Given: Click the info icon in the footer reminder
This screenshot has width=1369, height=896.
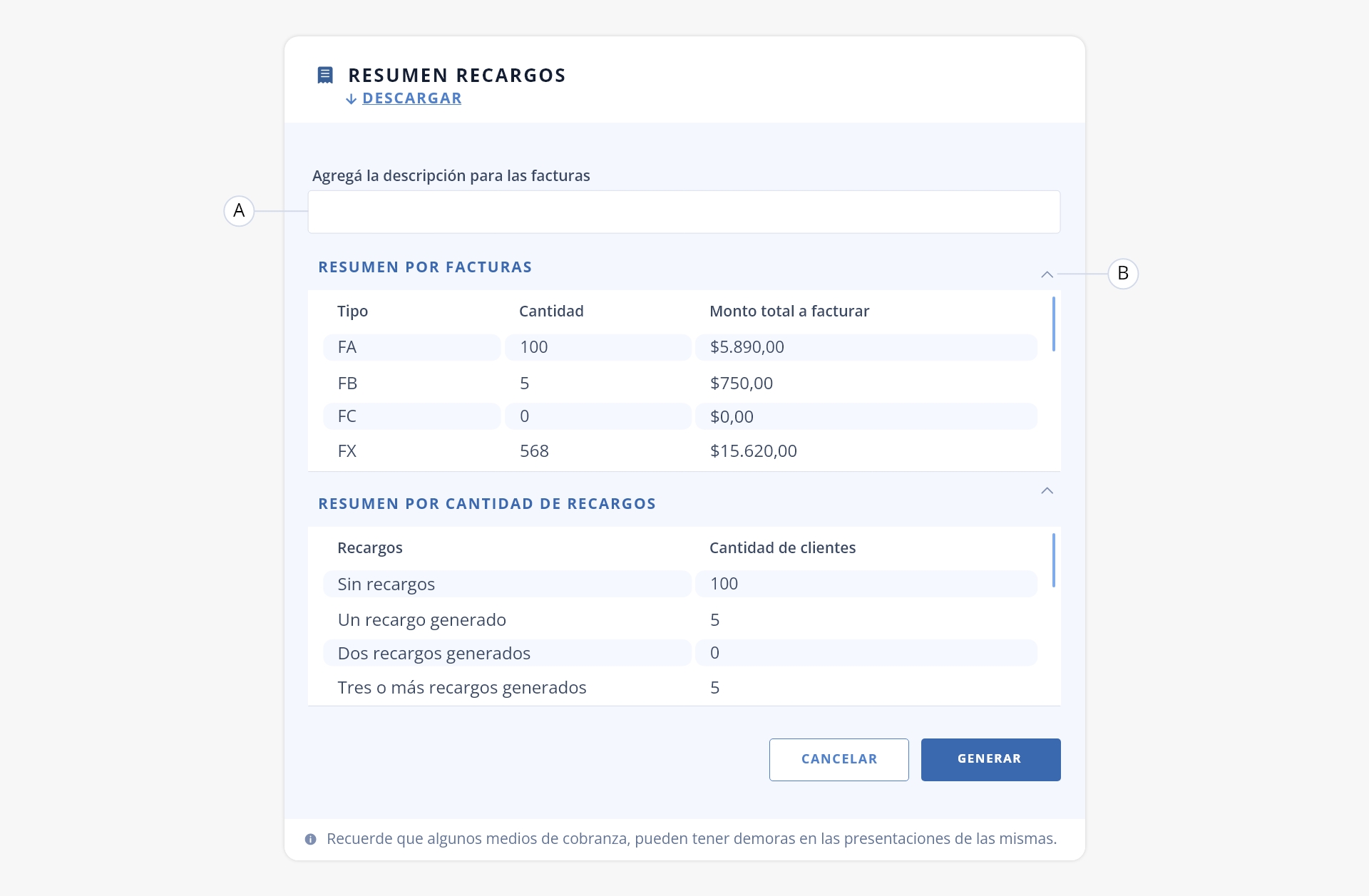Looking at the screenshot, I should coord(310,839).
